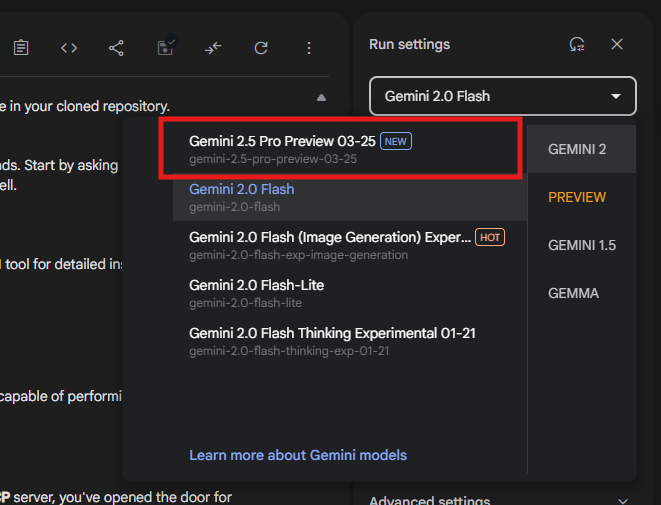Screen dimensions: 661x505
Task: Select Gemini 2.0 Flash-Lite model
Action: point(350,293)
